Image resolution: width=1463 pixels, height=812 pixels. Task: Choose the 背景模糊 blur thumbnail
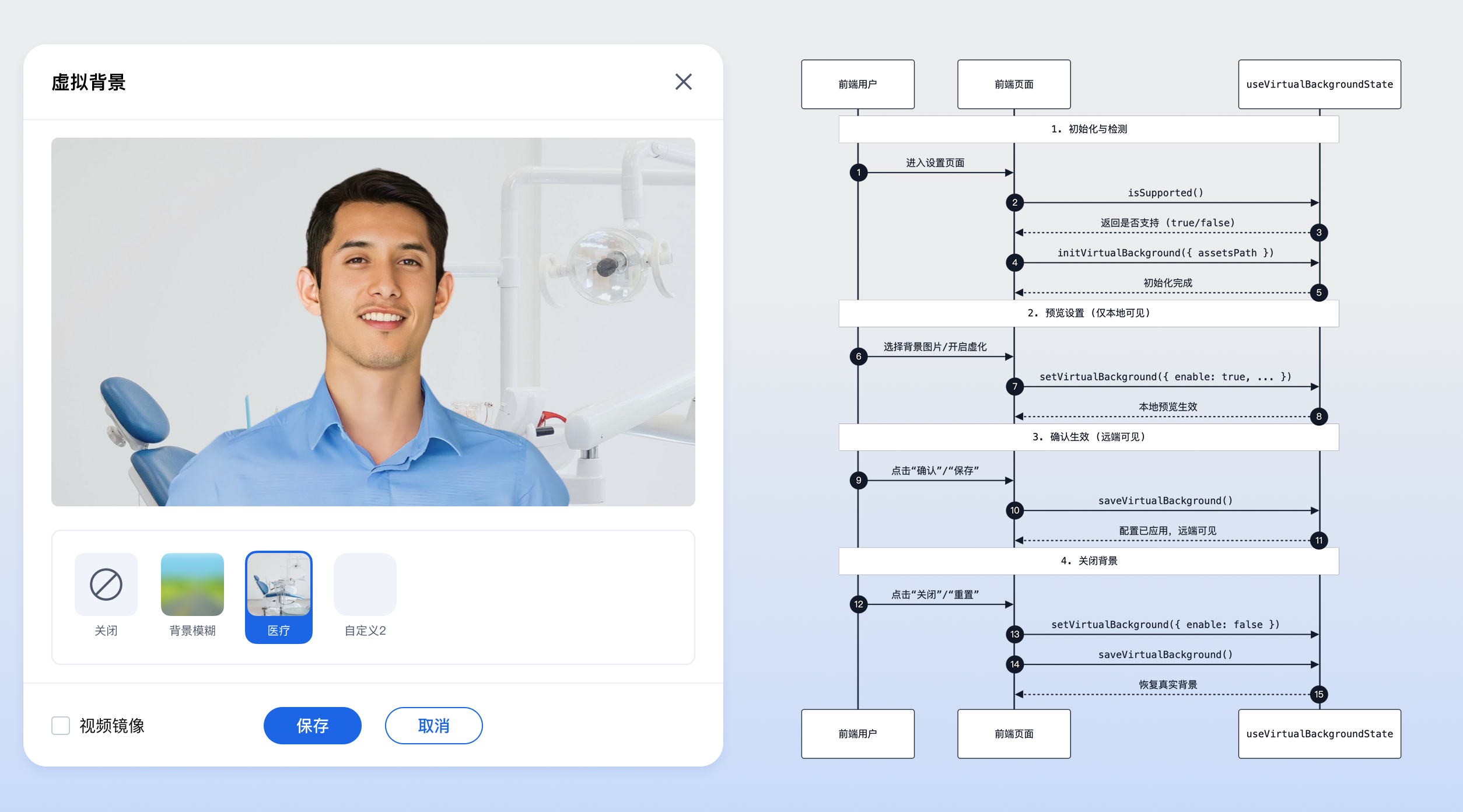pyautogui.click(x=192, y=584)
